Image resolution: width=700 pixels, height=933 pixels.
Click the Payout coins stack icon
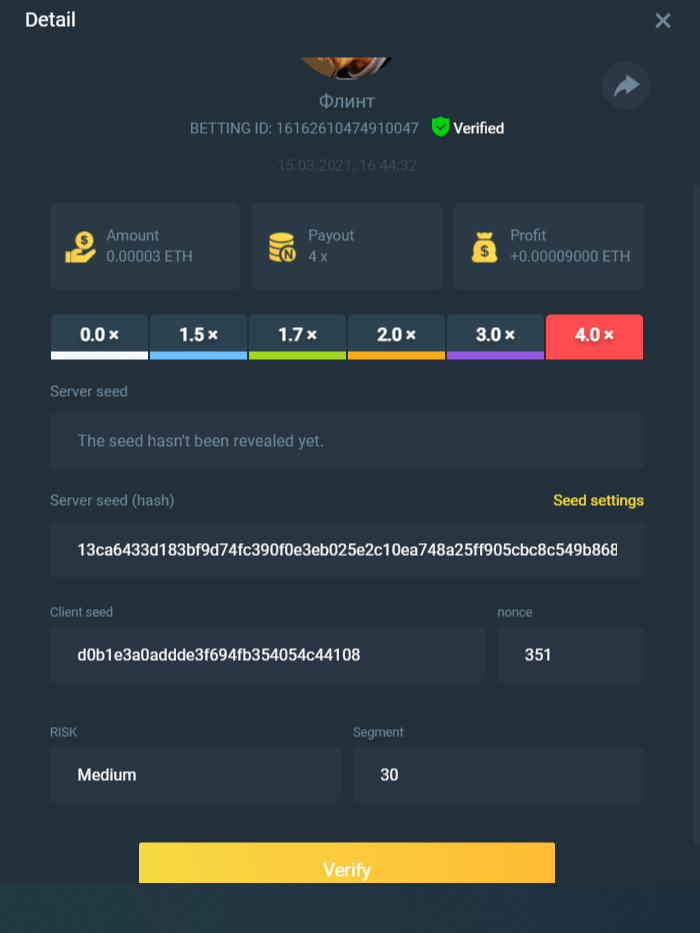(283, 246)
